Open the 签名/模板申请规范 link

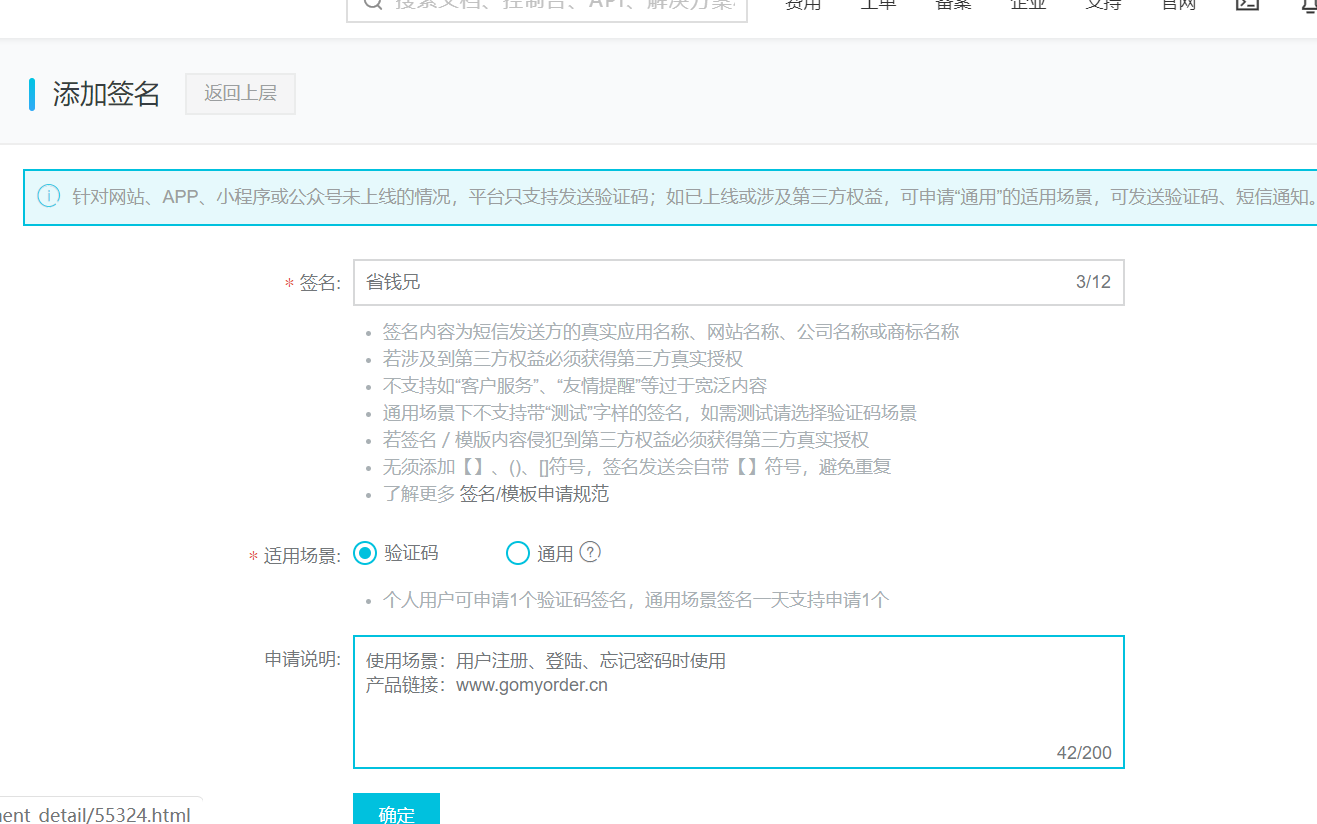[x=534, y=494]
